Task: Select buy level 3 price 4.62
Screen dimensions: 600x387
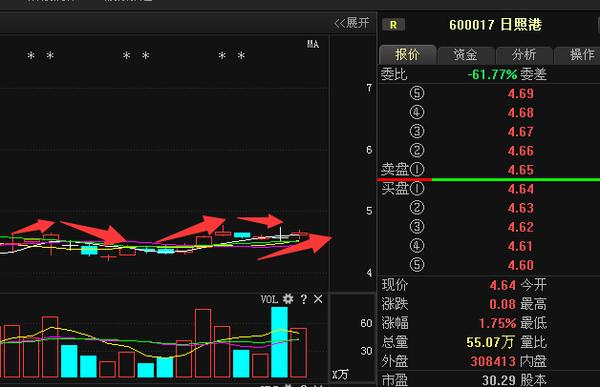Action: (x=520, y=227)
